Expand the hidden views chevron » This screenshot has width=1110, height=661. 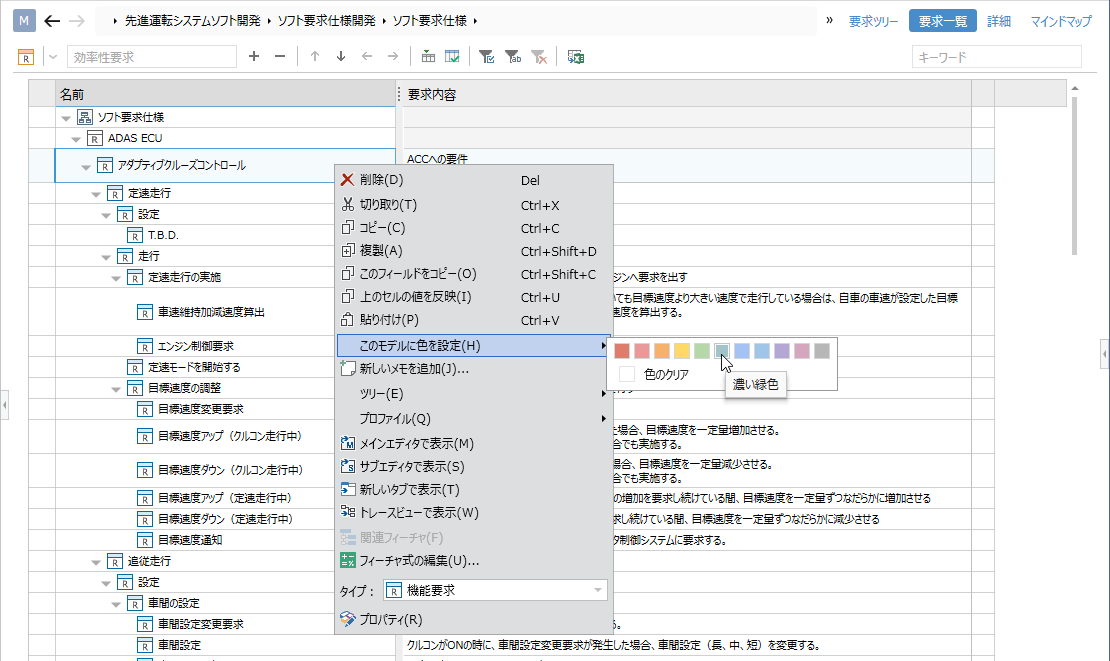829,21
